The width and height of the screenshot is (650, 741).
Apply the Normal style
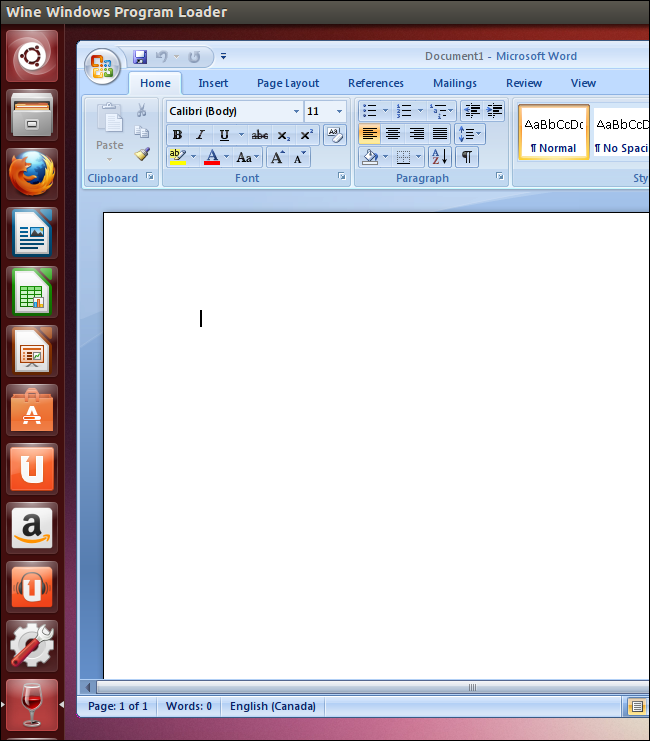click(x=553, y=133)
